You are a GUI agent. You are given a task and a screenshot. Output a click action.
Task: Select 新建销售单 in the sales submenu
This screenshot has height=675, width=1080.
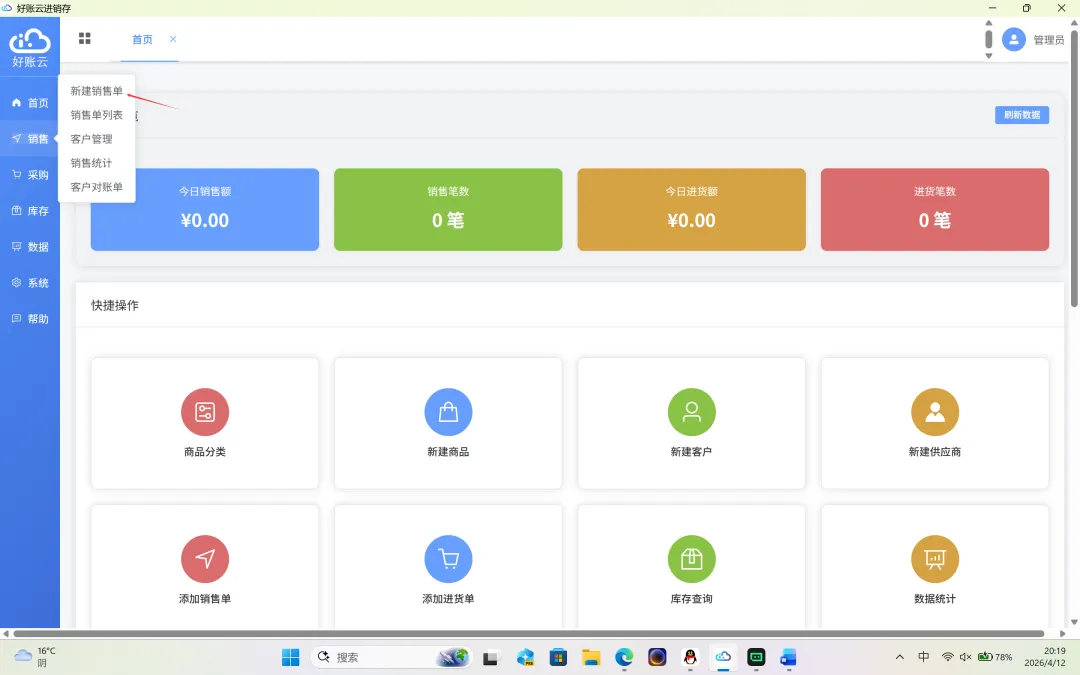coord(96,91)
